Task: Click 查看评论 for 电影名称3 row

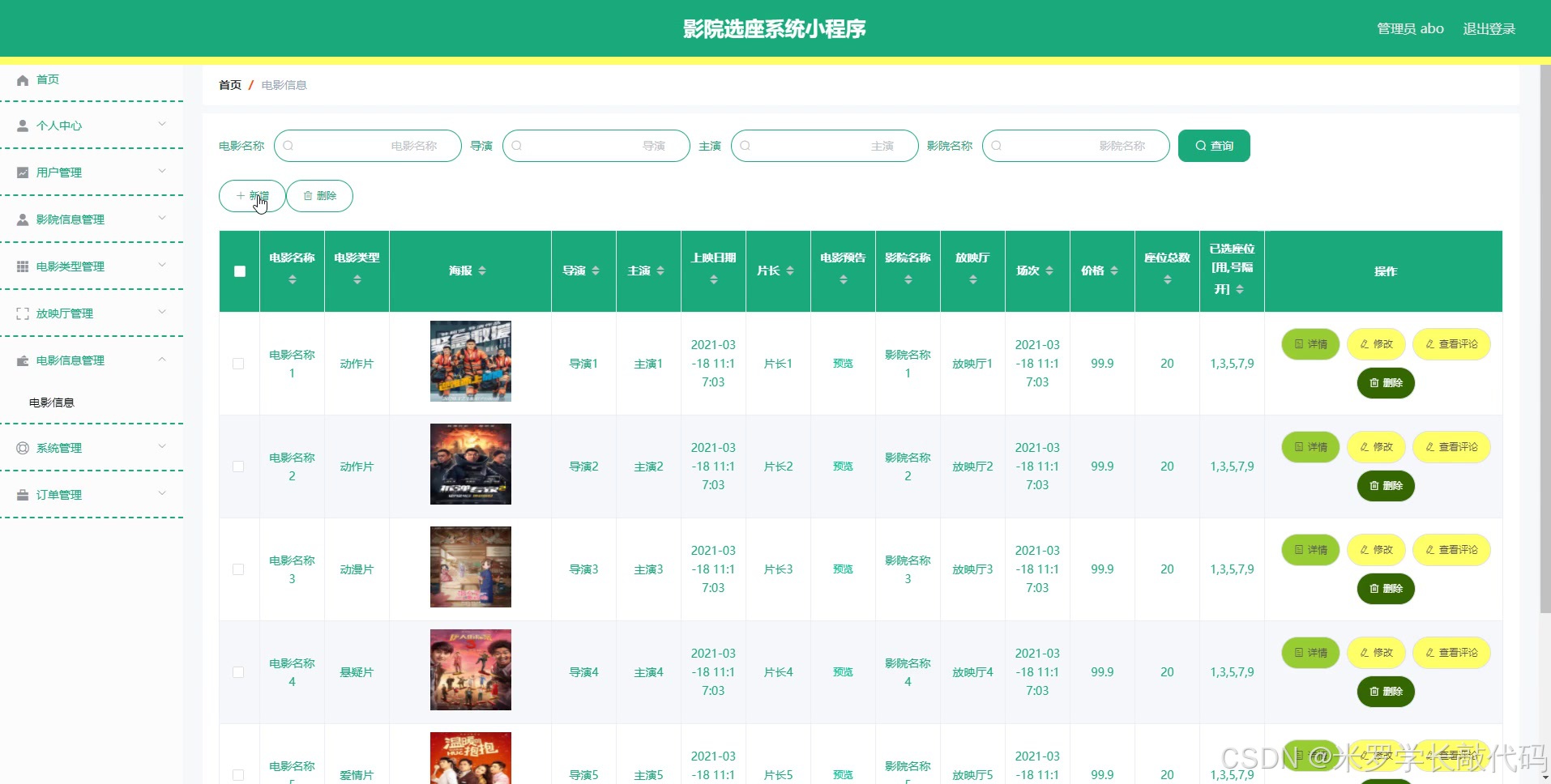Action: coord(1451,550)
